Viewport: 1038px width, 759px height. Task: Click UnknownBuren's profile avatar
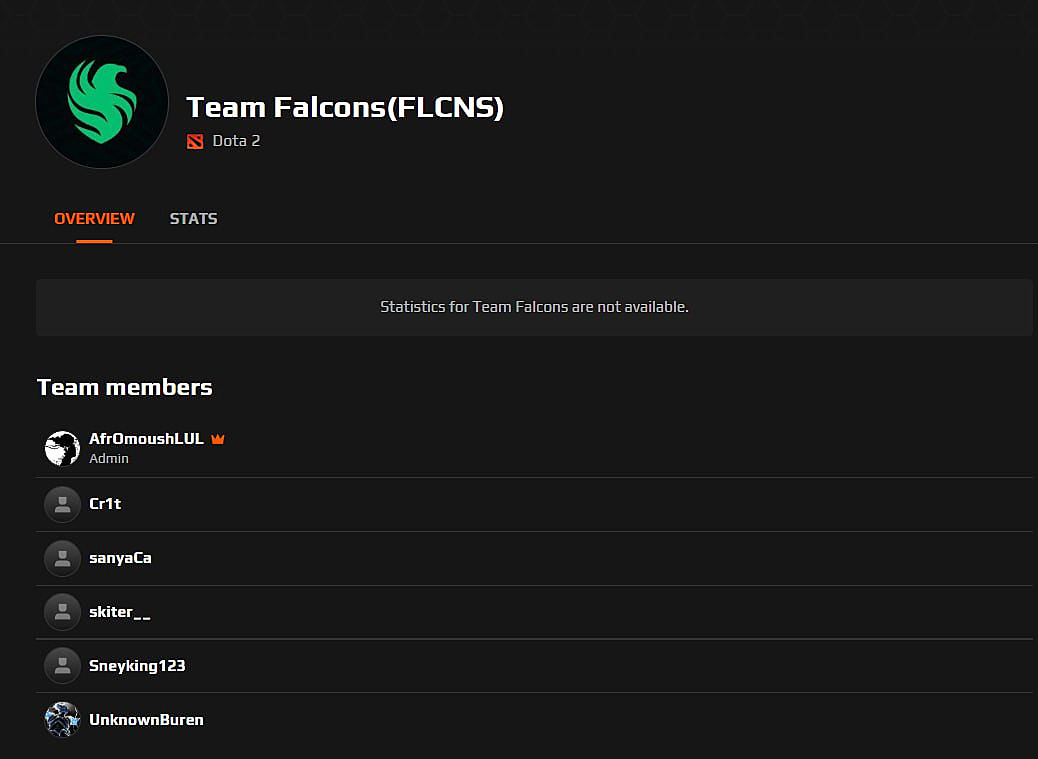click(x=62, y=720)
